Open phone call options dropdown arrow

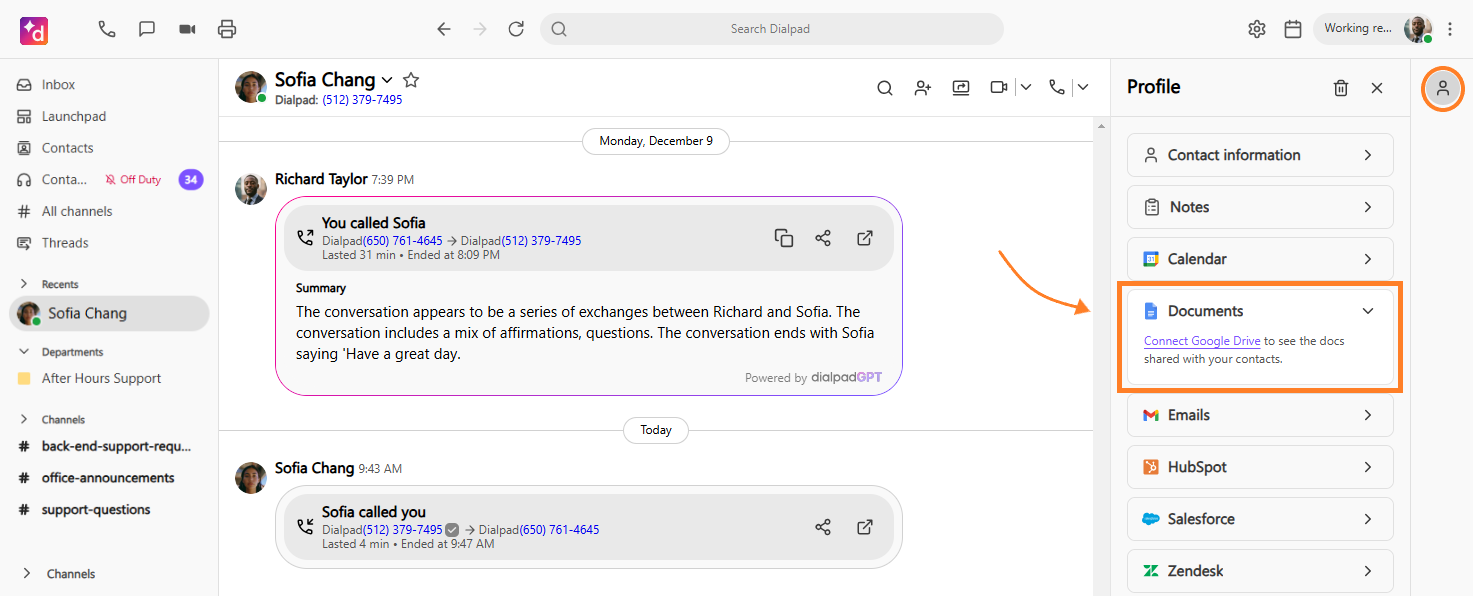[x=1082, y=88]
